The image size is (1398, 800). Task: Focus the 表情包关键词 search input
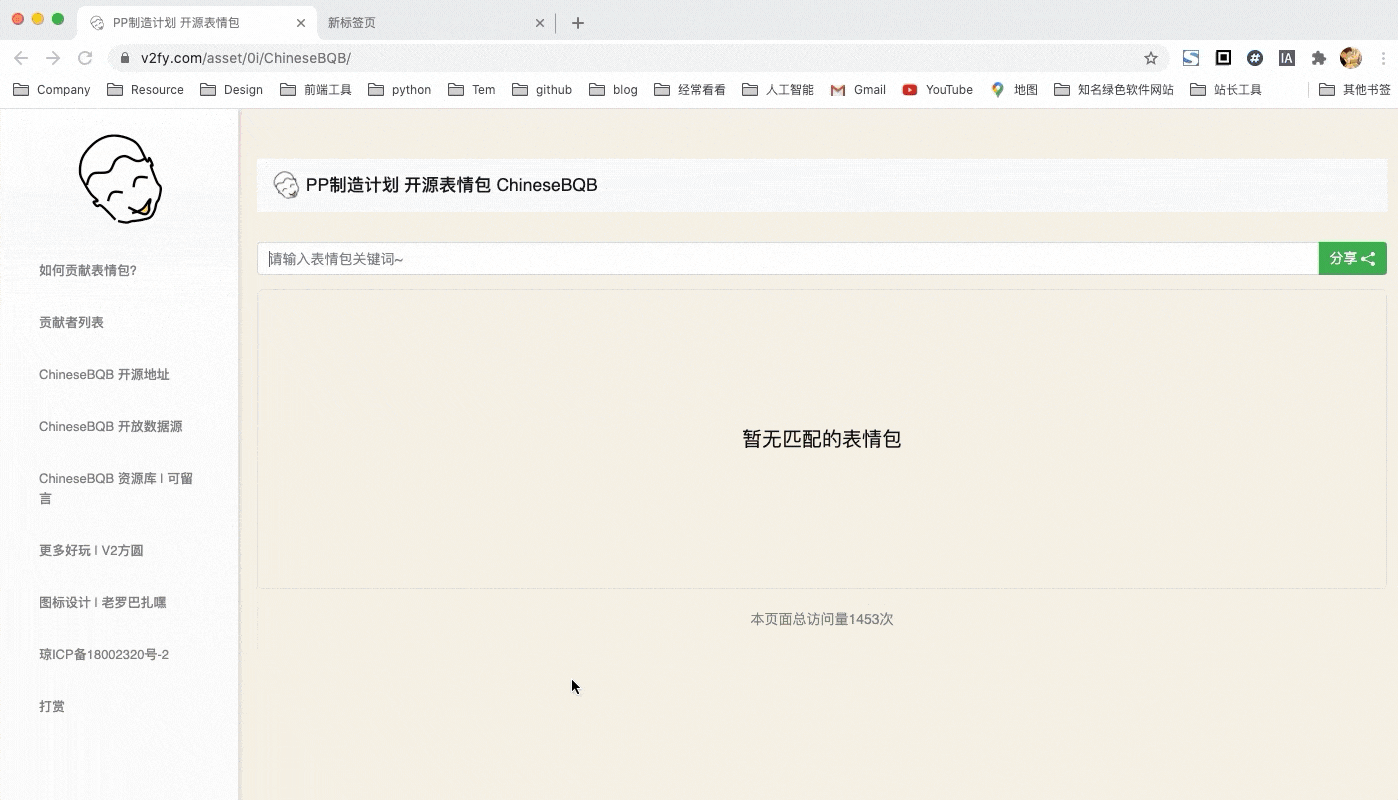tap(788, 258)
